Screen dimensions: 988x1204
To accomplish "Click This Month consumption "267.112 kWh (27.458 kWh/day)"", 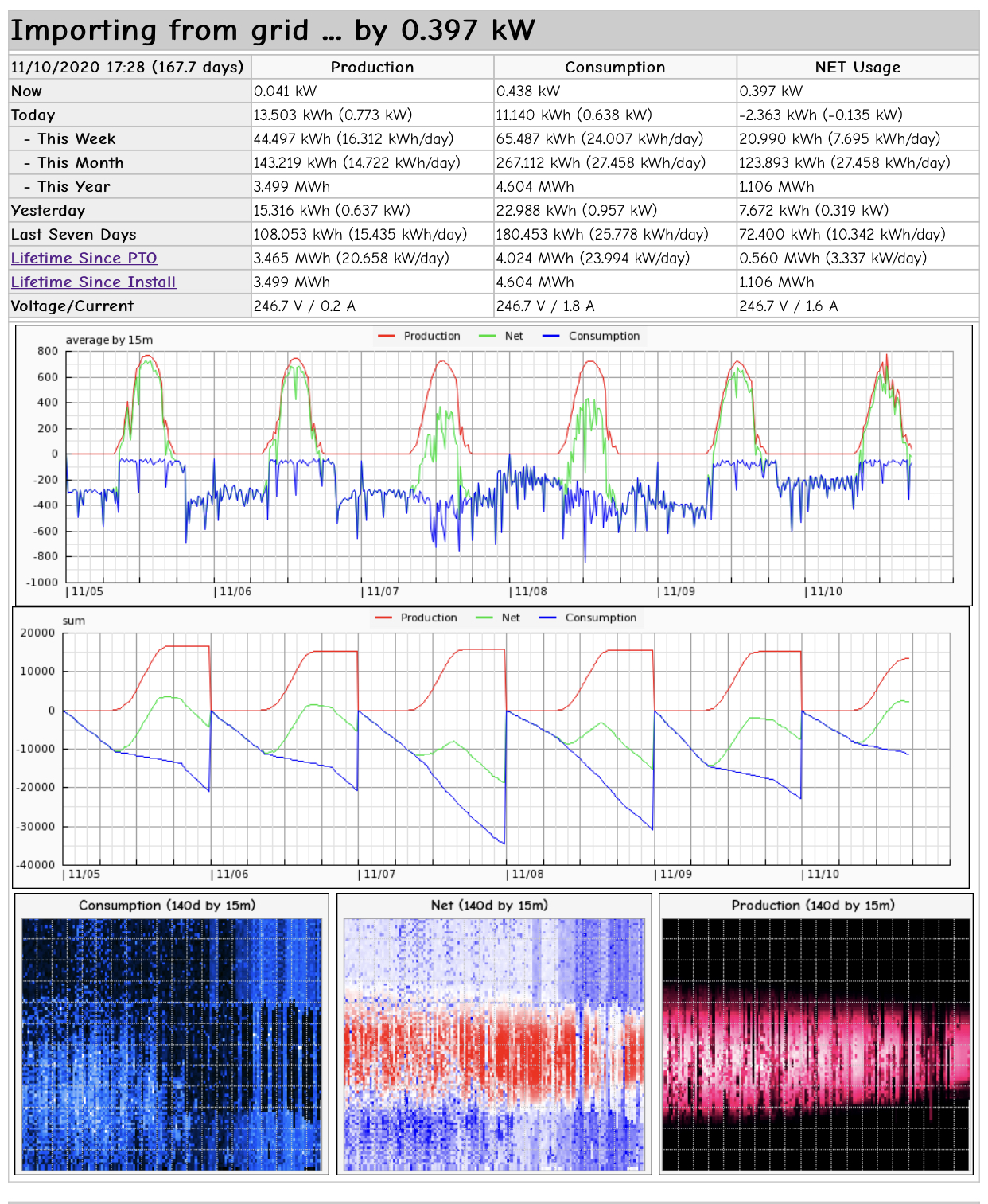I will 601,163.
